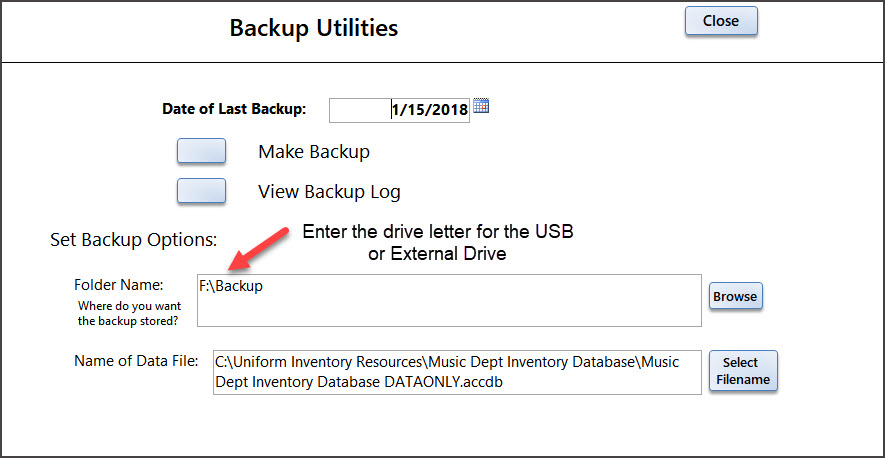Click the "Make Backup" text label
Screen dimensions: 885x458
[314, 152]
